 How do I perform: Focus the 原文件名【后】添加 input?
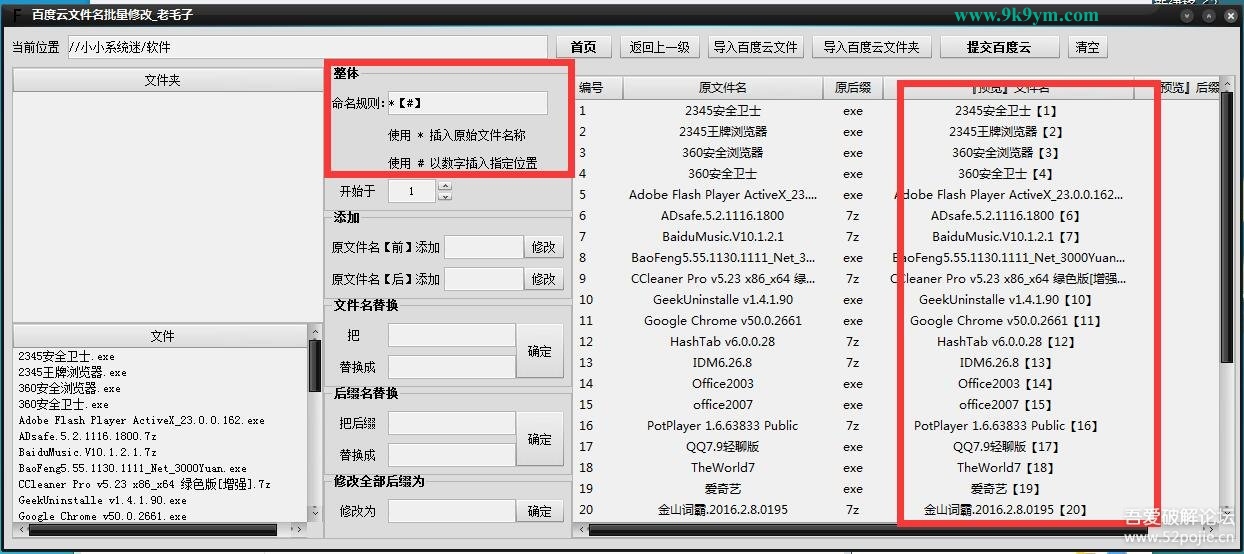point(483,279)
